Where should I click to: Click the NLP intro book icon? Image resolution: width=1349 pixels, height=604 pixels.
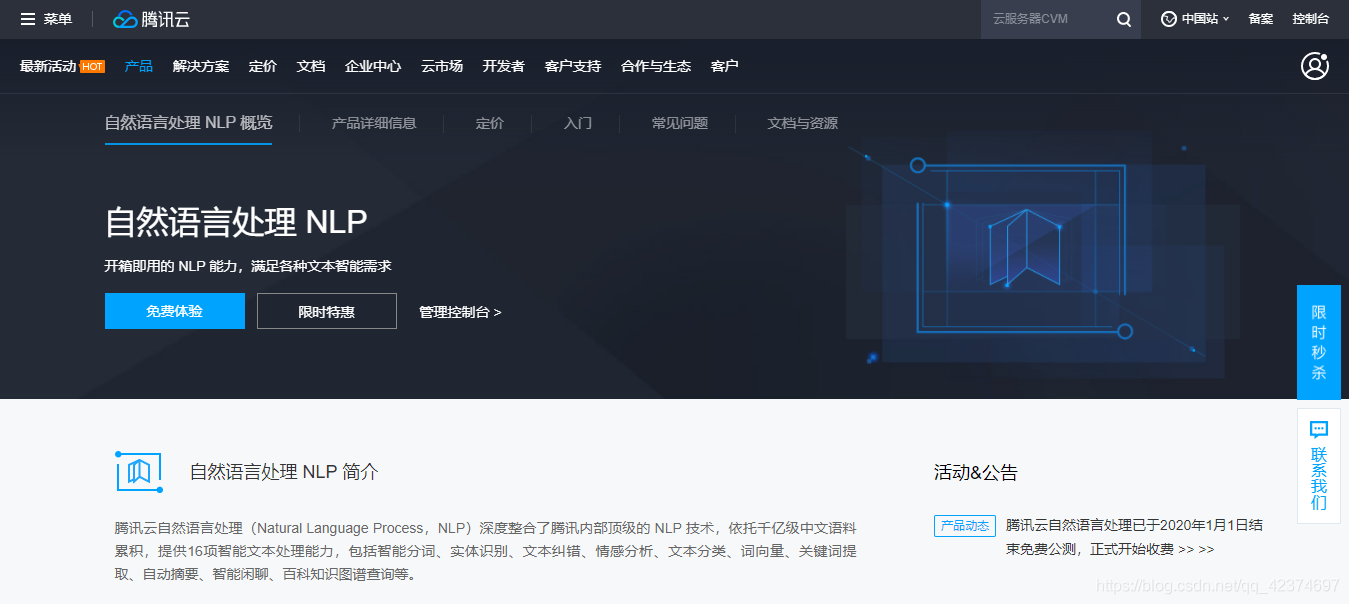point(139,472)
